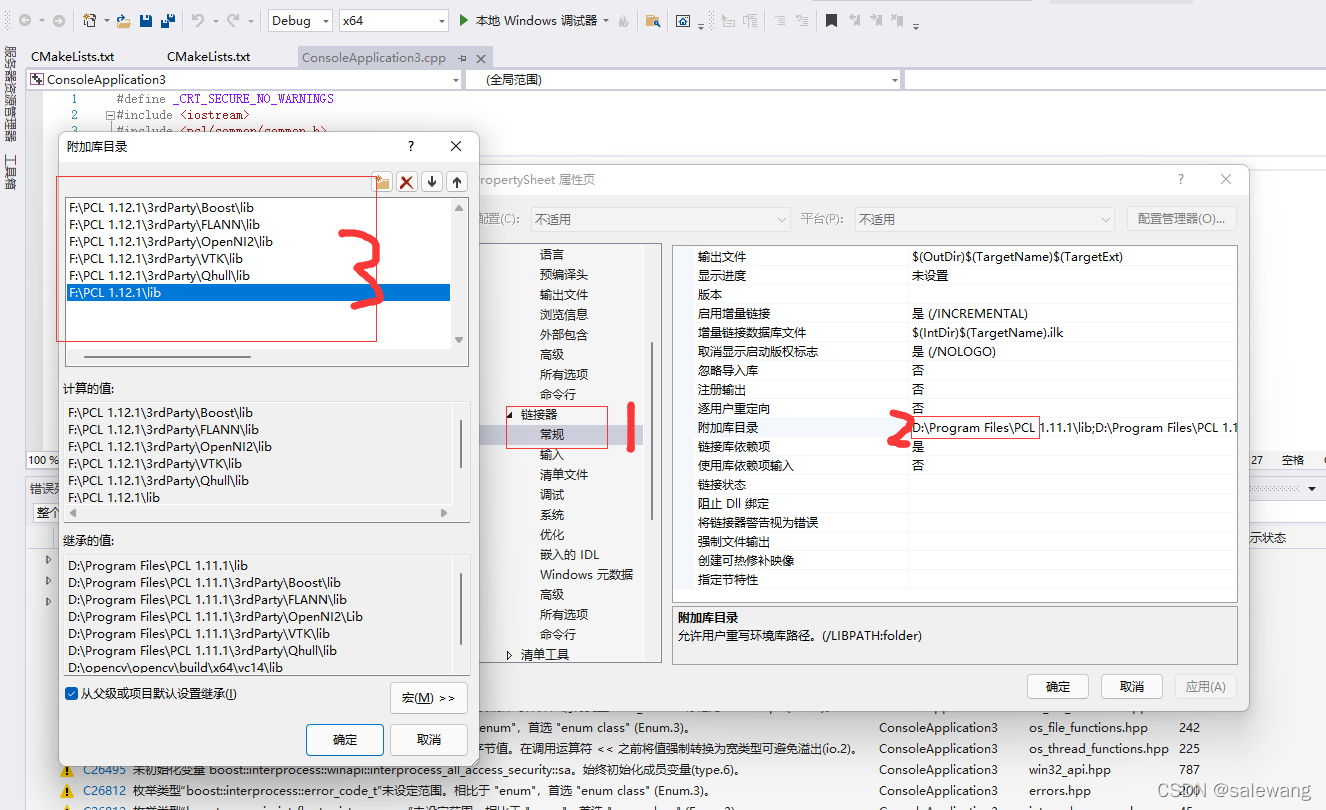The image size is (1326, 810).
Task: Select 清单文件 in the property tree
Action: coord(564,474)
